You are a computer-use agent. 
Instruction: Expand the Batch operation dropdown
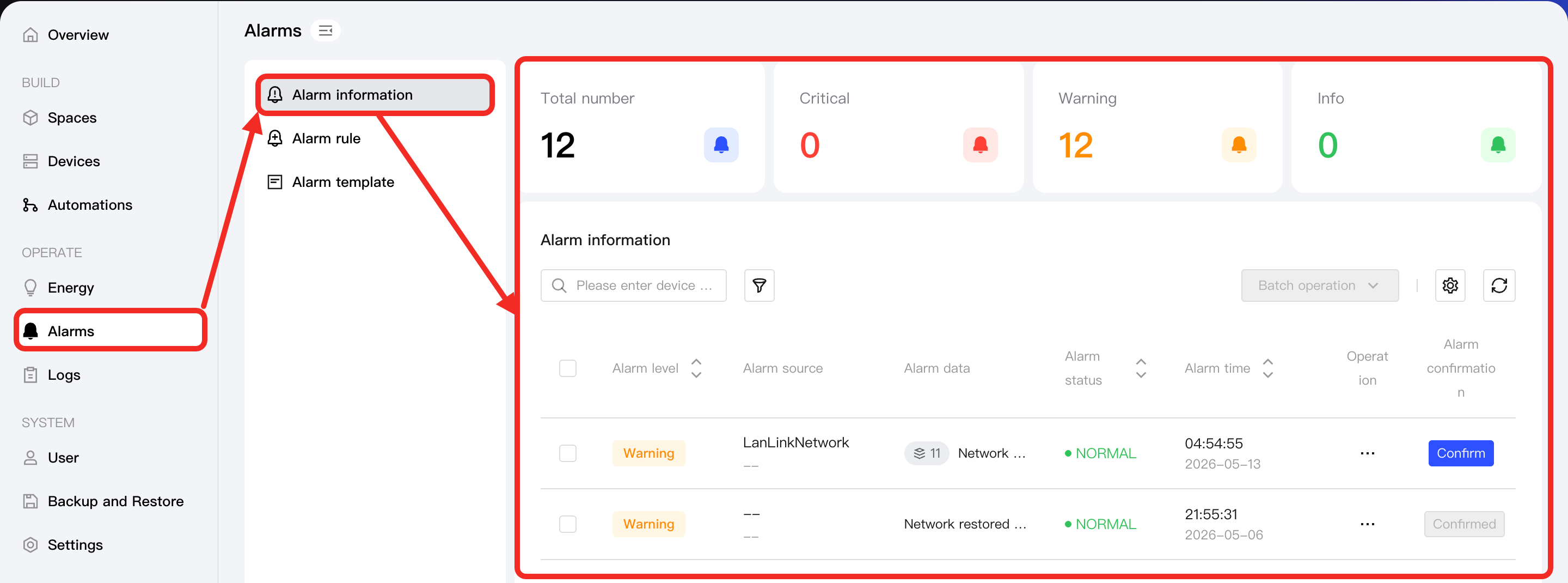[1320, 285]
